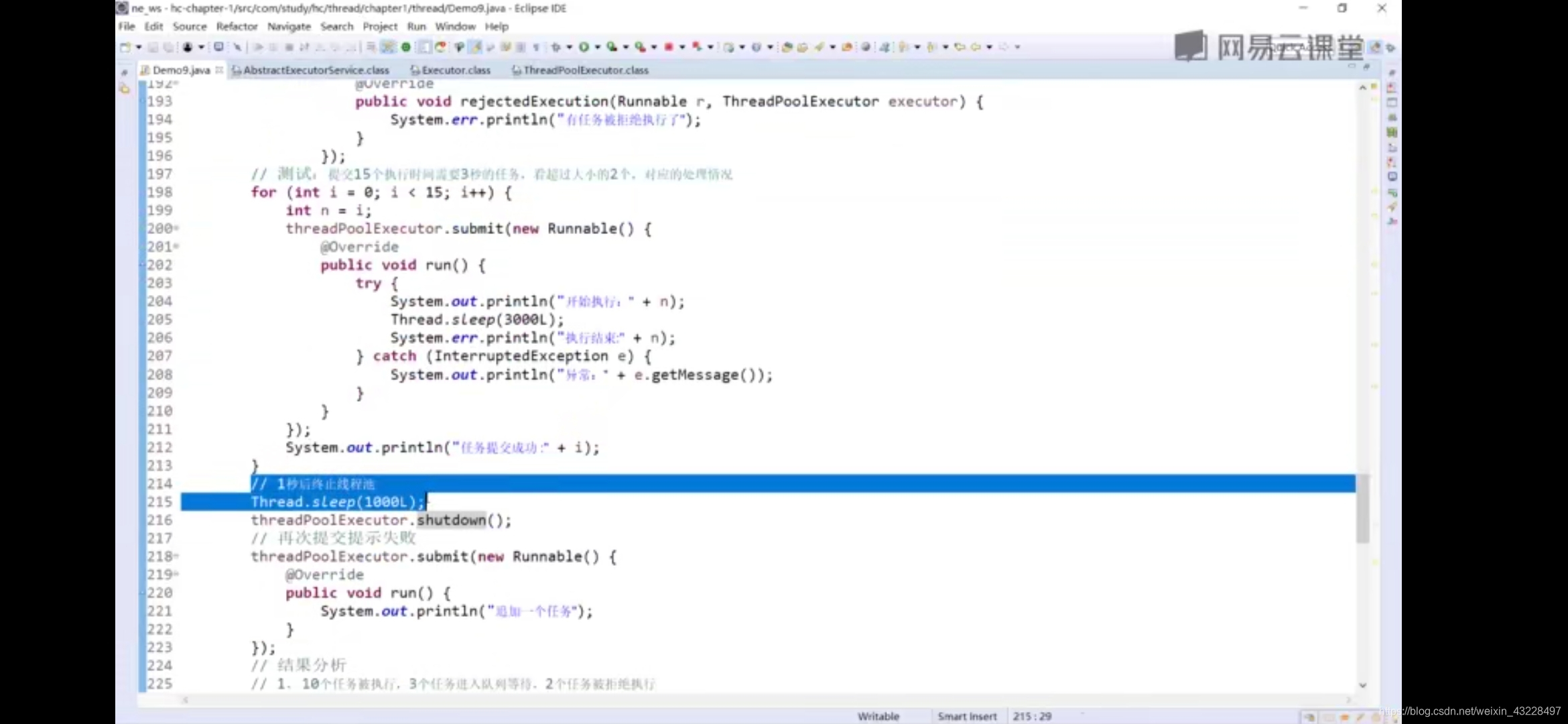Image resolution: width=1568 pixels, height=724 pixels.
Task: Click the Writable status entry
Action: [x=878, y=717]
